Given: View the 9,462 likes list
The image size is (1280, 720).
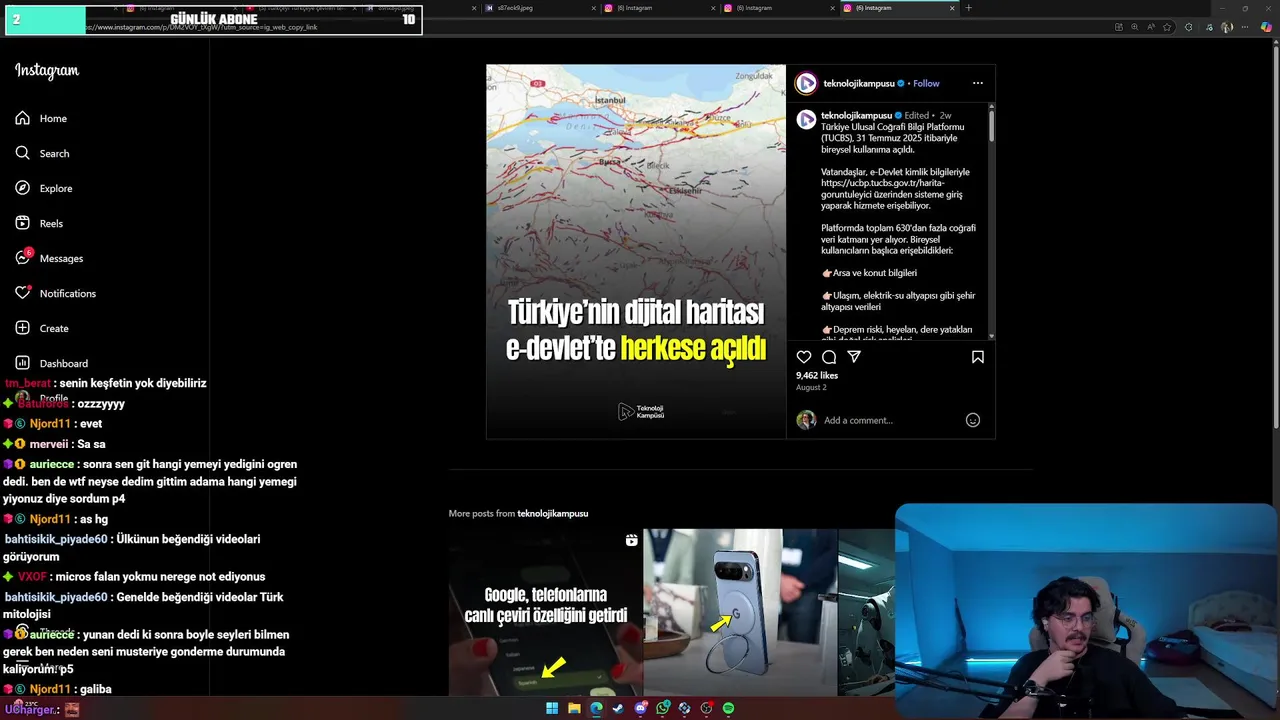Looking at the screenshot, I should 817,375.
